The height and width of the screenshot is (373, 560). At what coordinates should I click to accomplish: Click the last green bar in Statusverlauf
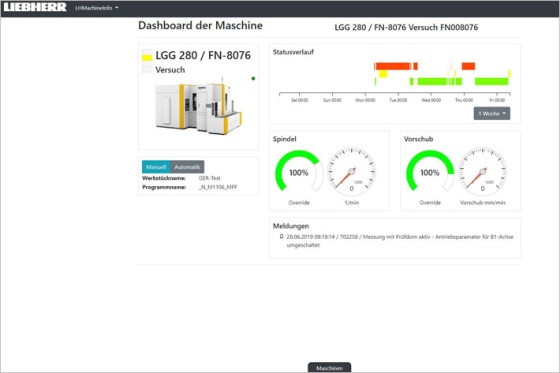click(491, 81)
